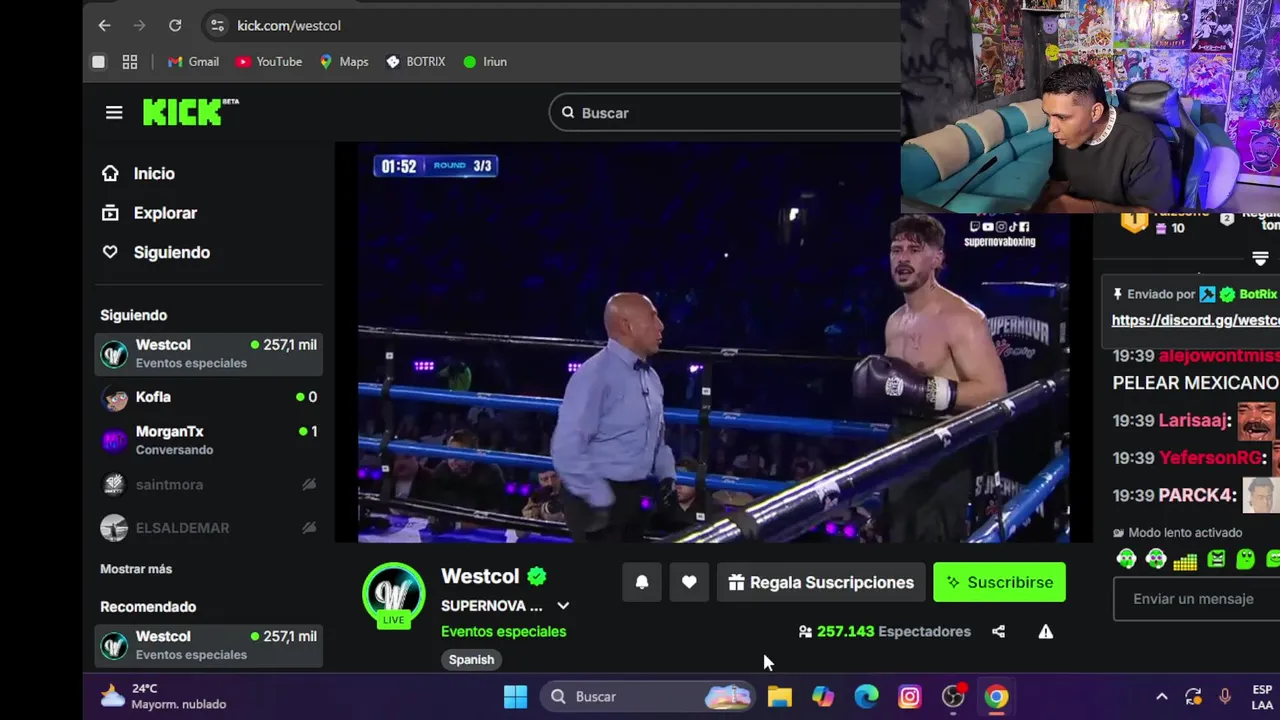Screen dimensions: 1280x720
Task: Click Regala Suscripciones button
Action: pyautogui.click(x=821, y=582)
